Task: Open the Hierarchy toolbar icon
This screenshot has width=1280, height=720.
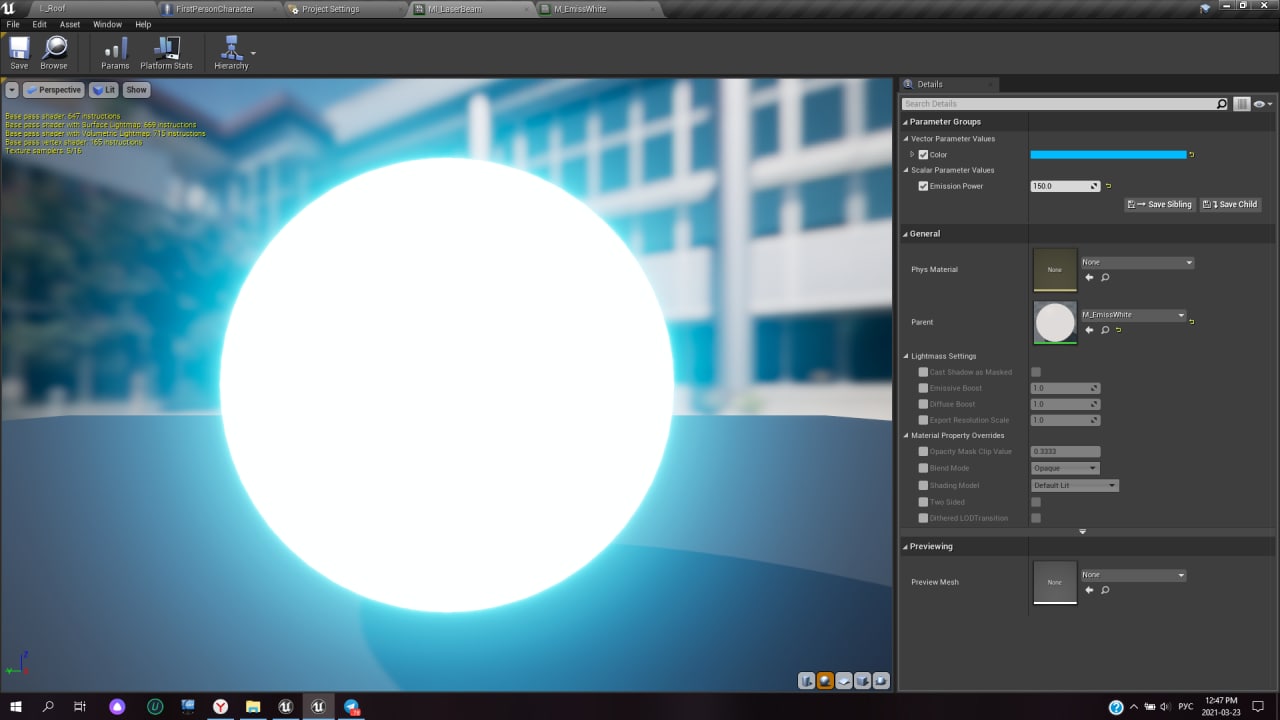Action: pos(231,53)
